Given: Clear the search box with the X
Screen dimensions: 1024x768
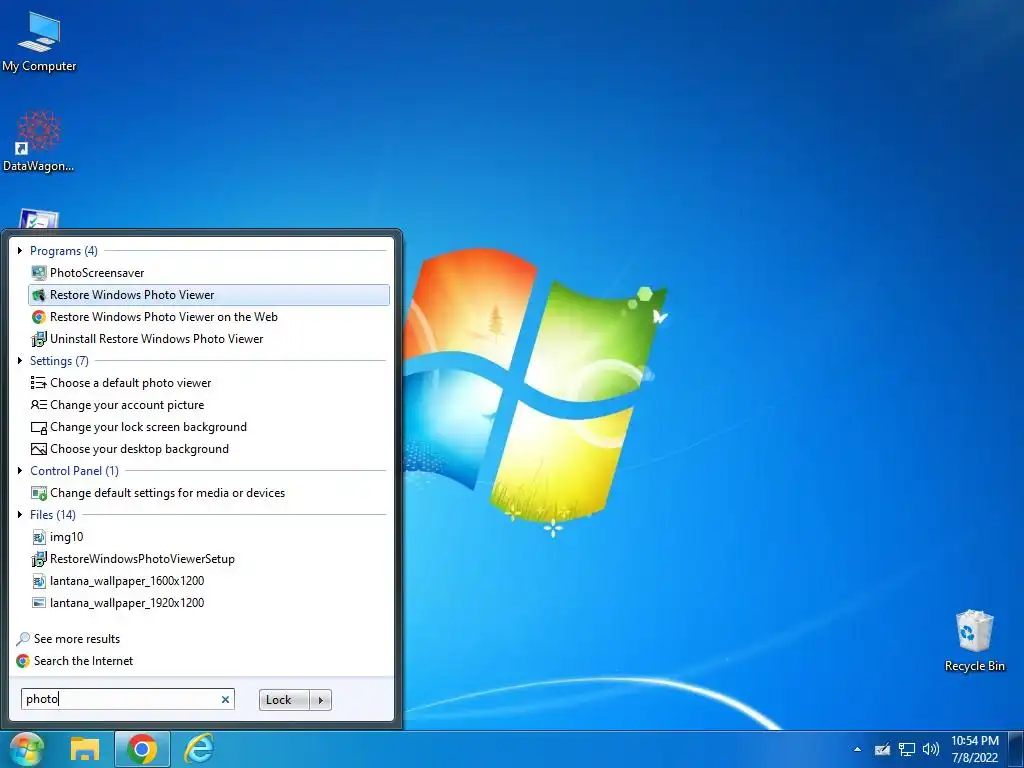Looking at the screenshot, I should click(225, 699).
